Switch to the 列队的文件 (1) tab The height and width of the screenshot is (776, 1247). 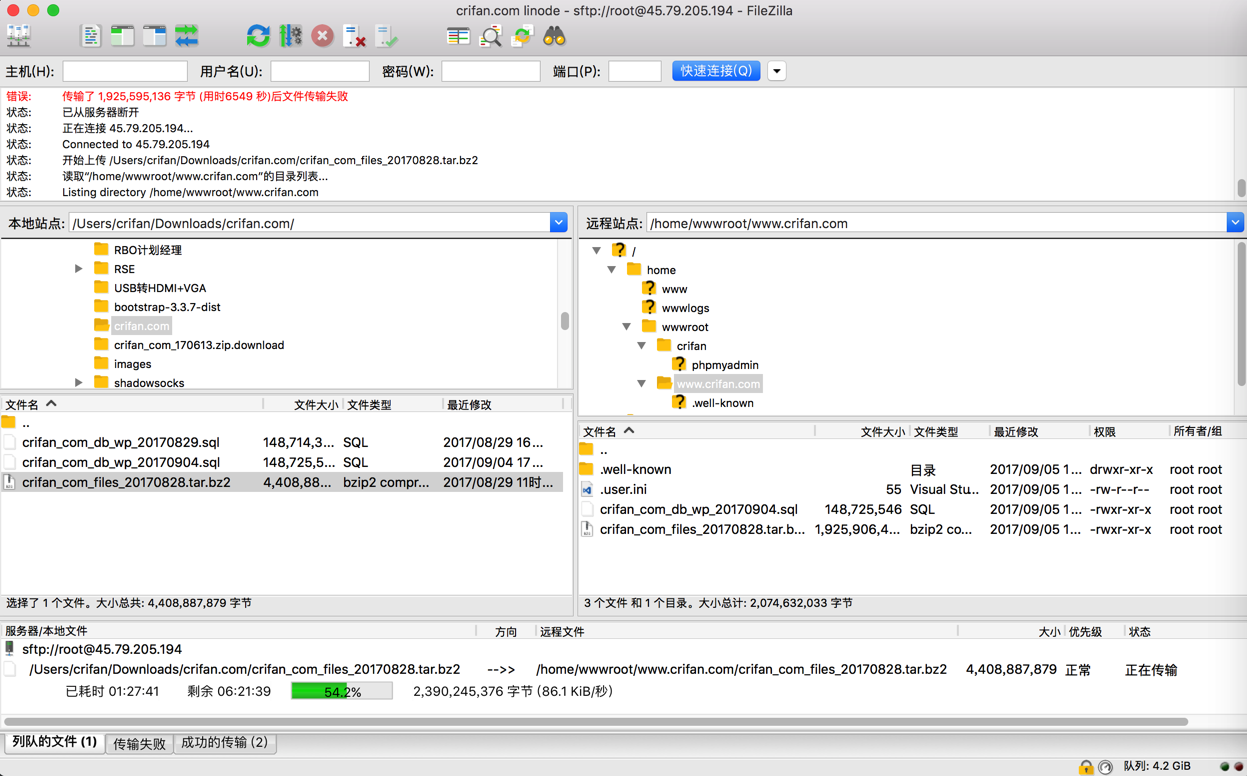point(54,742)
